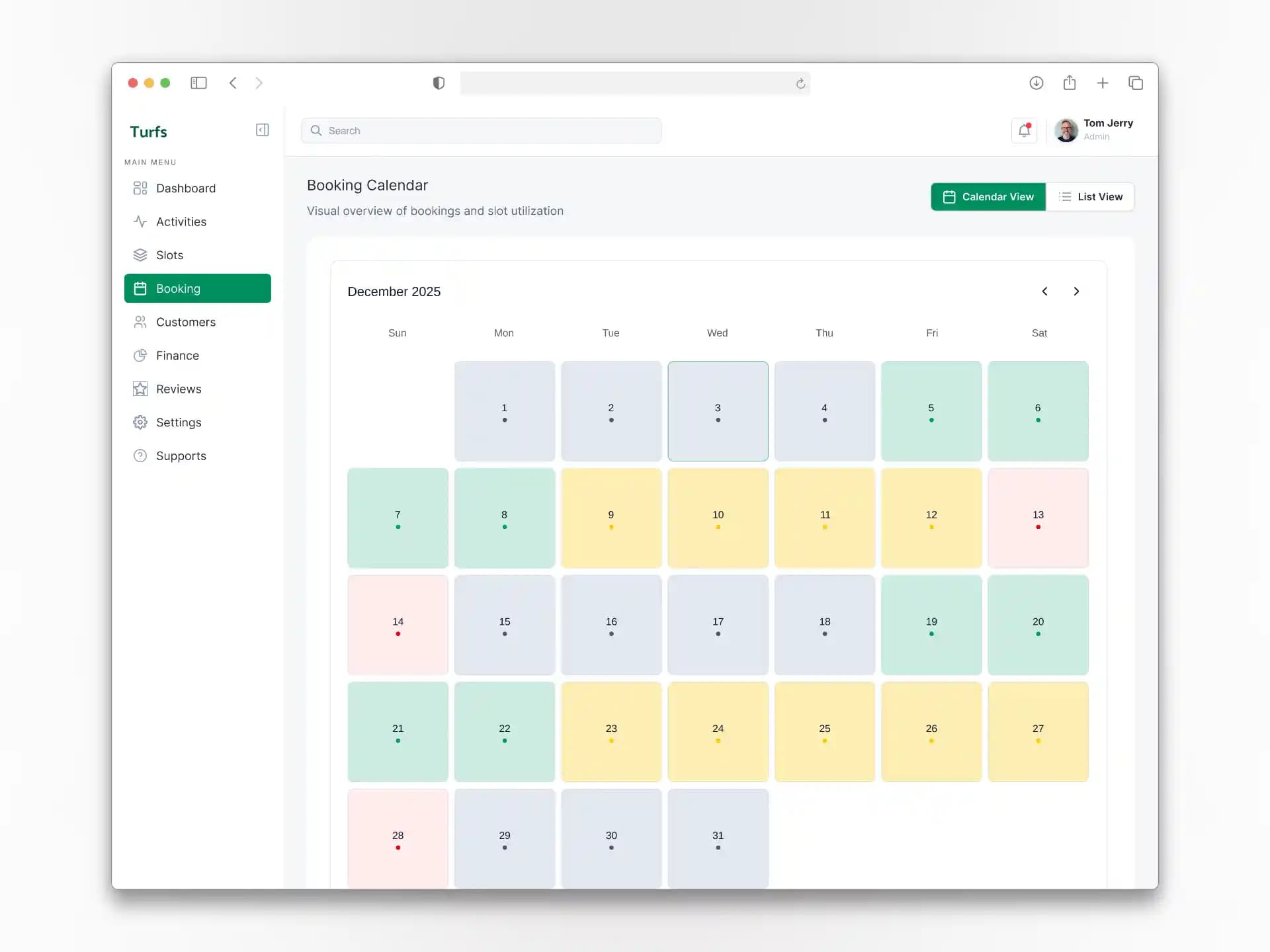Select the Finance pie-chart icon

[x=140, y=355]
